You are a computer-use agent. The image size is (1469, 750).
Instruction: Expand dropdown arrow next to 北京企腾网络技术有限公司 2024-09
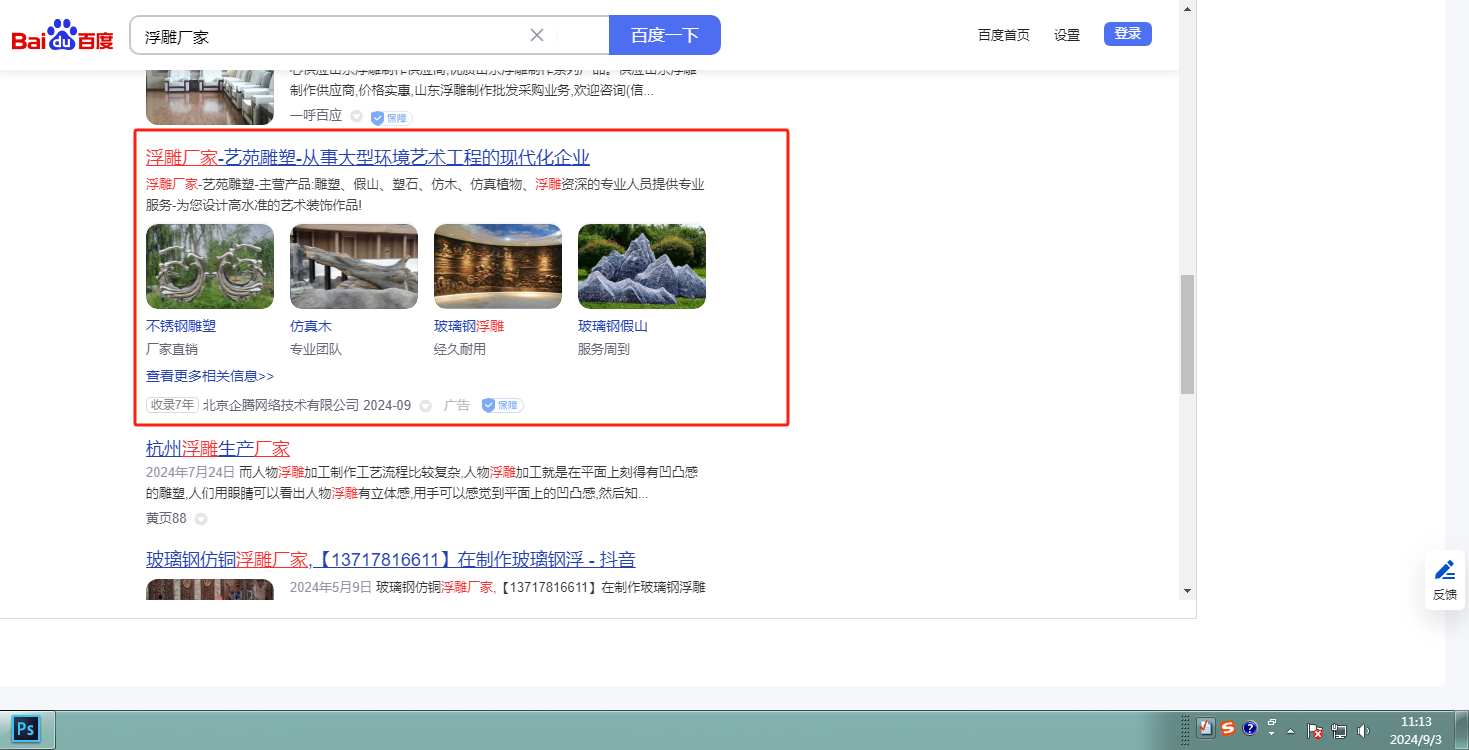pos(425,406)
